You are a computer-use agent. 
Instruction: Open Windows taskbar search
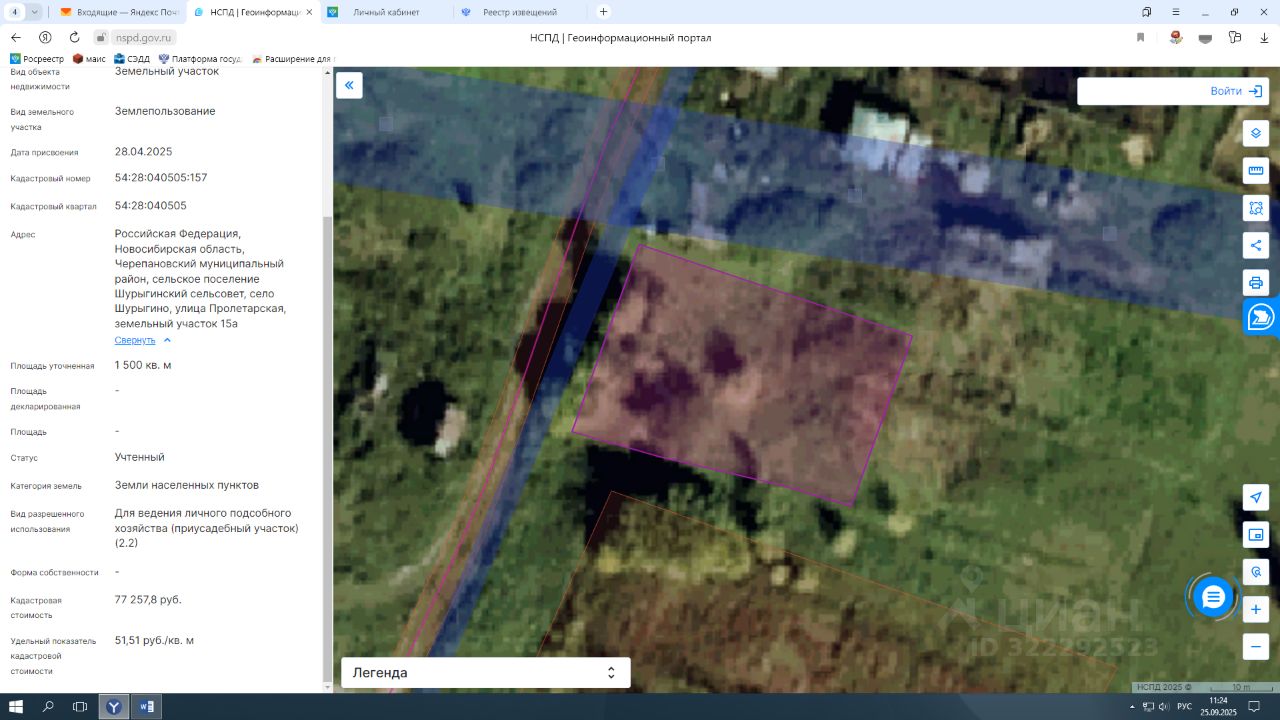click(48, 707)
